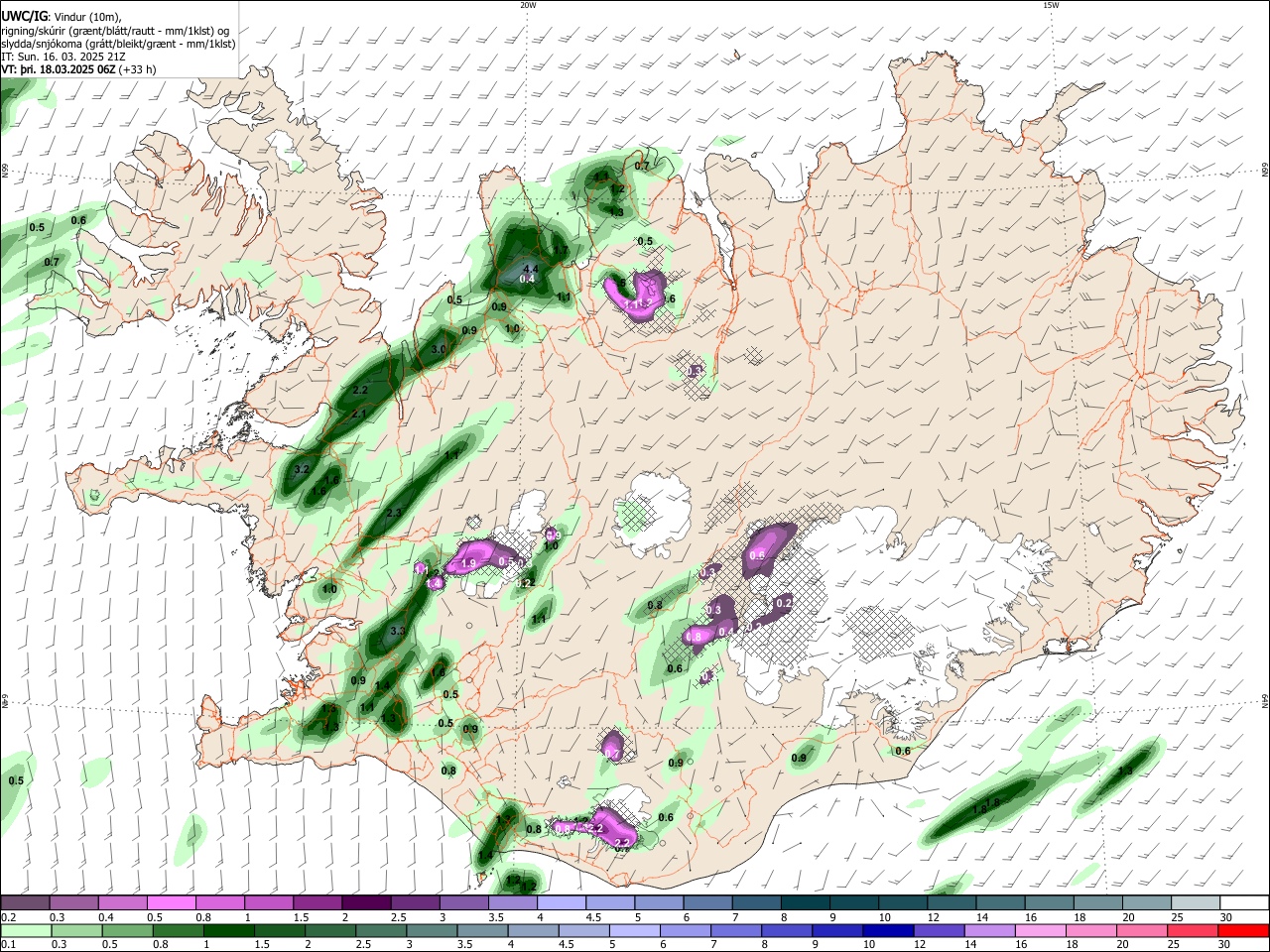Click the '15W' longitude label

coord(1052,5)
